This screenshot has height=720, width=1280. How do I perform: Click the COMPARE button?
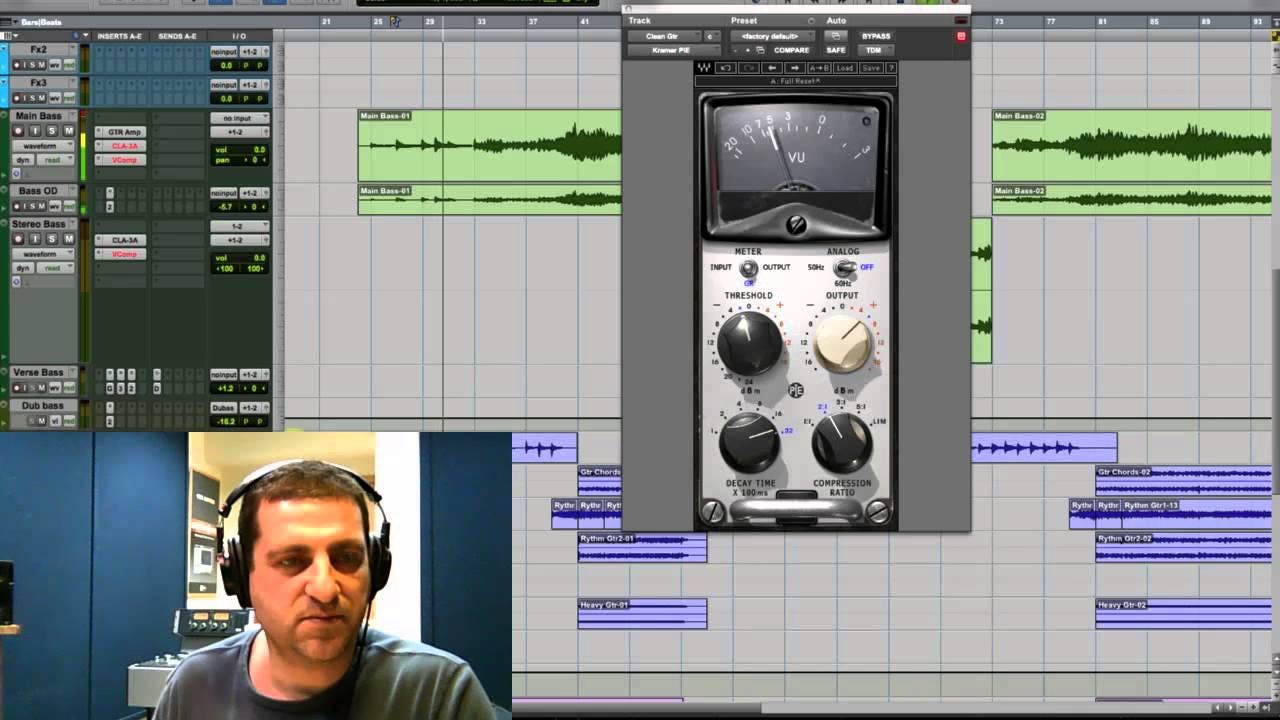pos(791,50)
